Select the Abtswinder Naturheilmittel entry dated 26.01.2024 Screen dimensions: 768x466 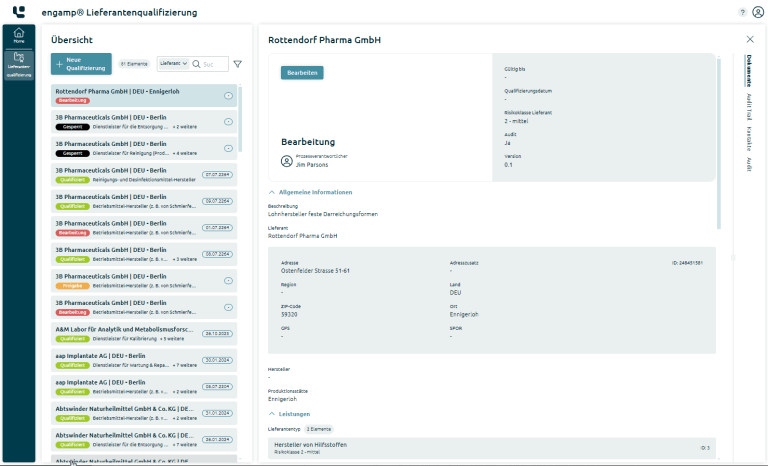click(144, 439)
